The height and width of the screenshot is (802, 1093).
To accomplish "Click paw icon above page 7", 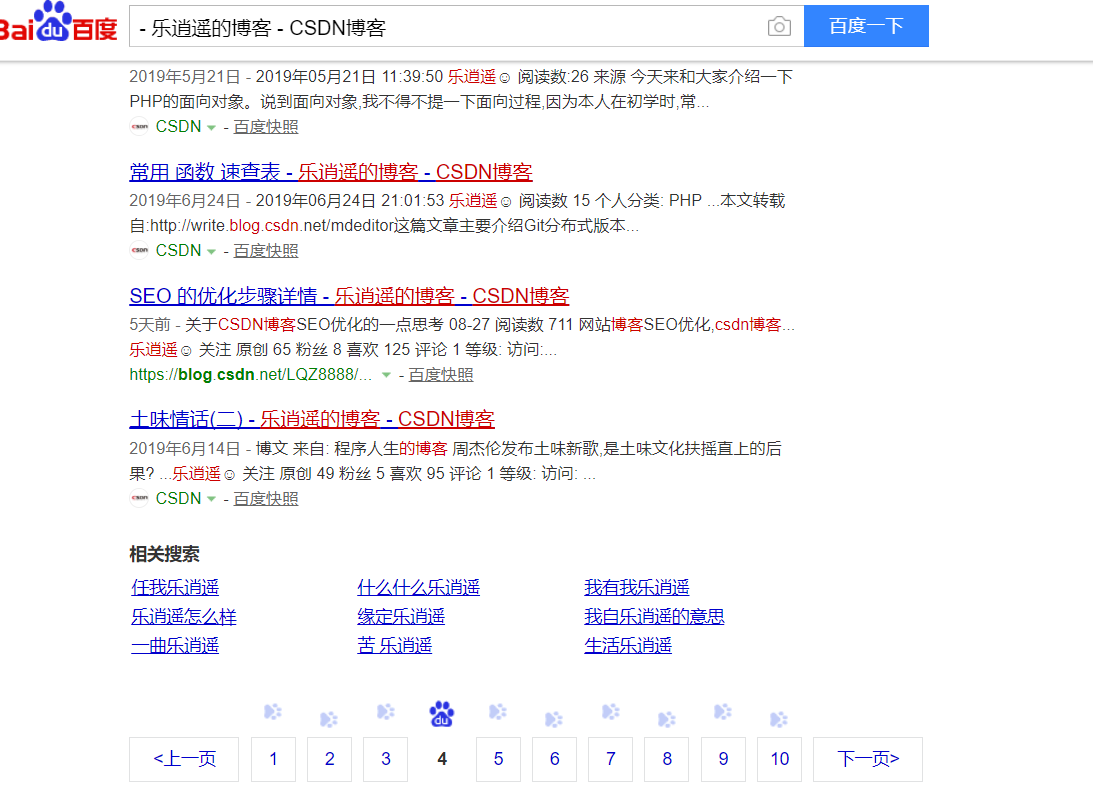I will click(611, 711).
